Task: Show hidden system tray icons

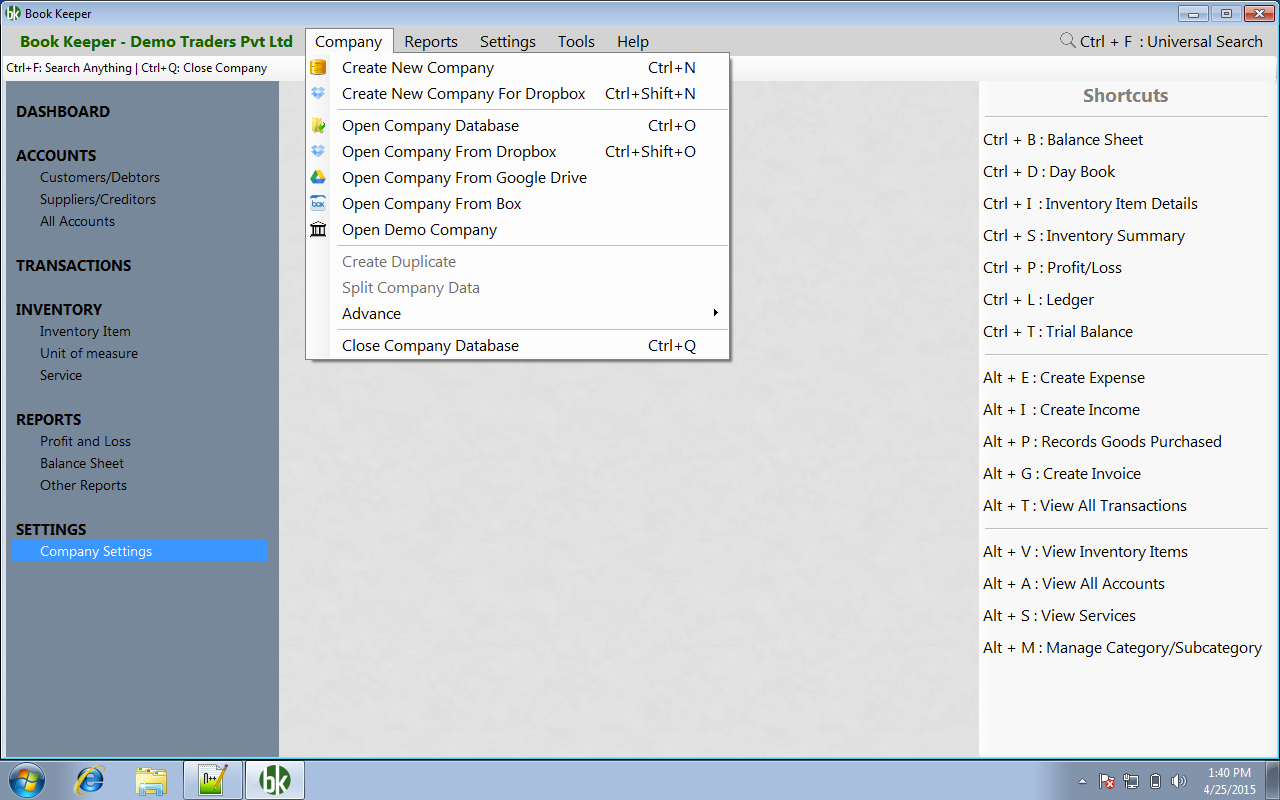Action: [x=1082, y=781]
